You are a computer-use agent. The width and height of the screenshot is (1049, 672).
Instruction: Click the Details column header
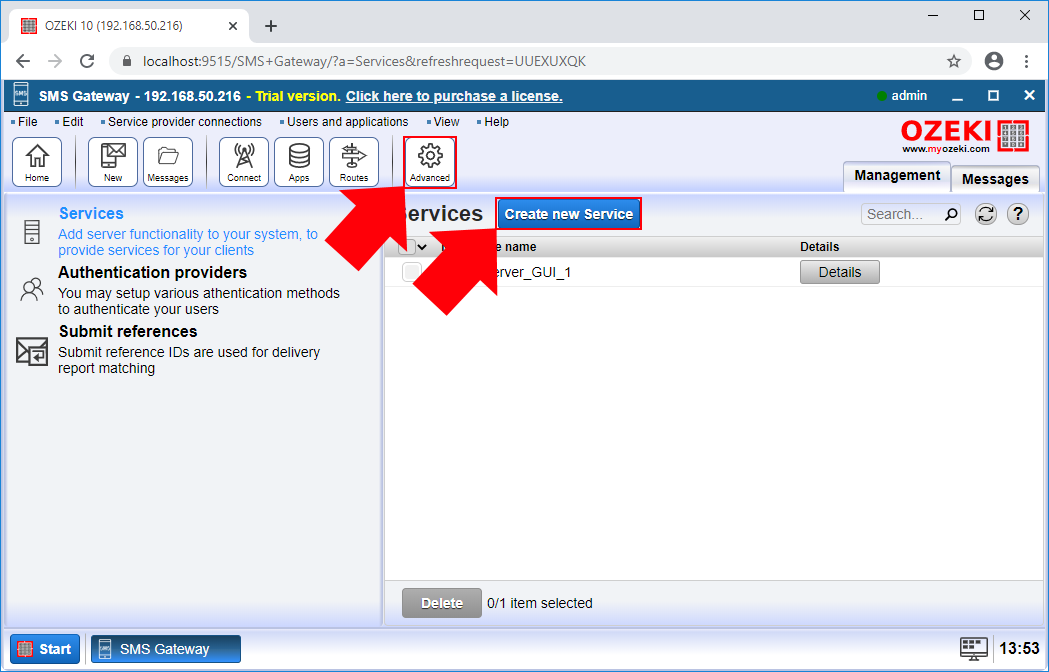[x=820, y=247]
